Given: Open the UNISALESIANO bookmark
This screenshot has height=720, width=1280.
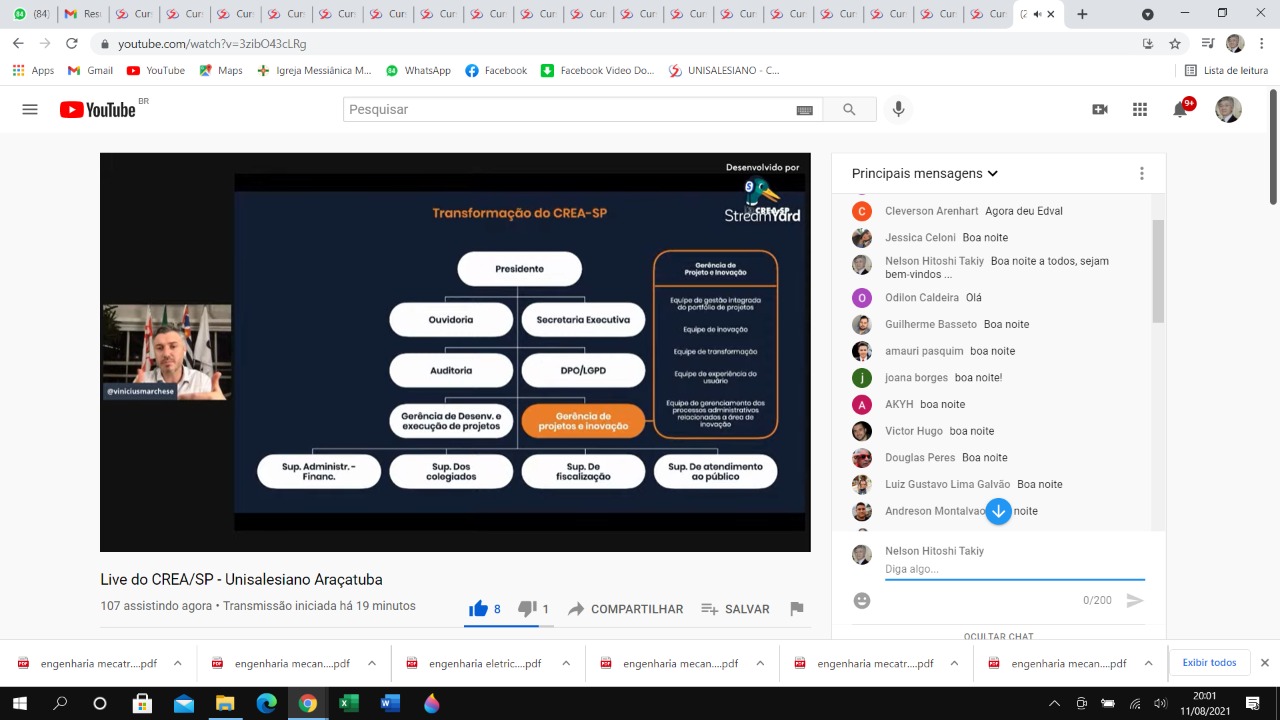Looking at the screenshot, I should [724, 71].
